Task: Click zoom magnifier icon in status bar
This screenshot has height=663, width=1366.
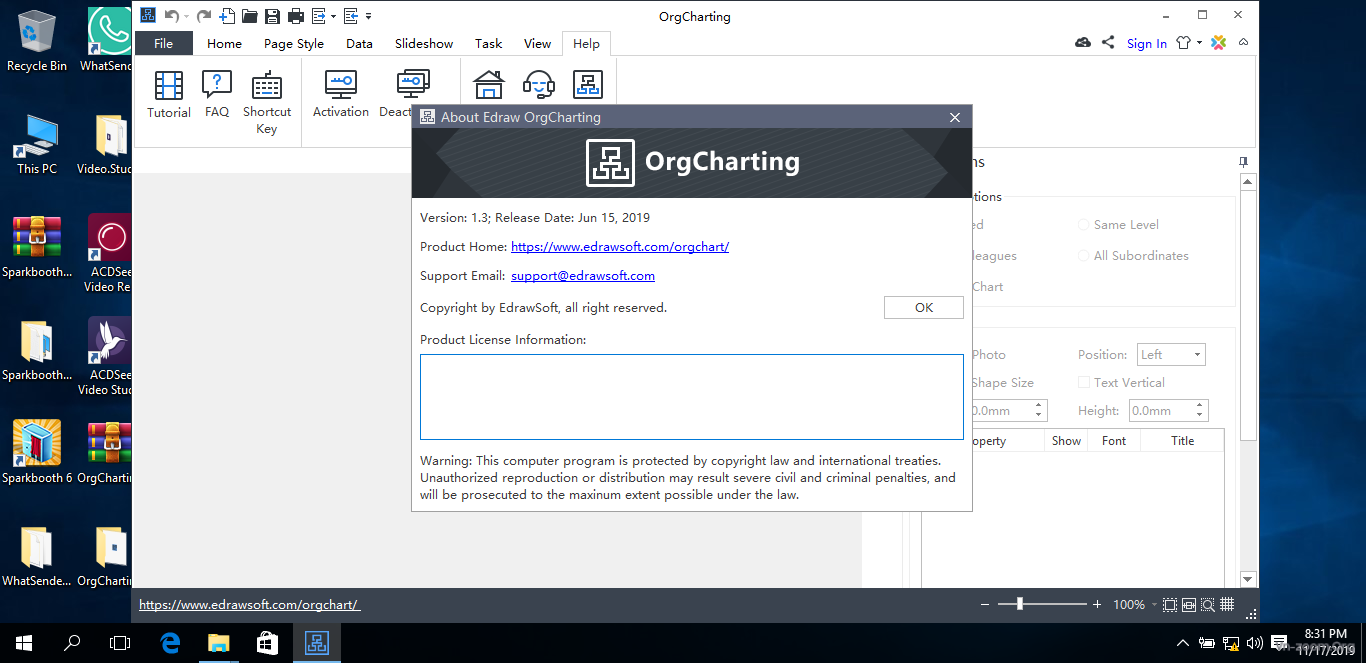Action: click(1208, 605)
